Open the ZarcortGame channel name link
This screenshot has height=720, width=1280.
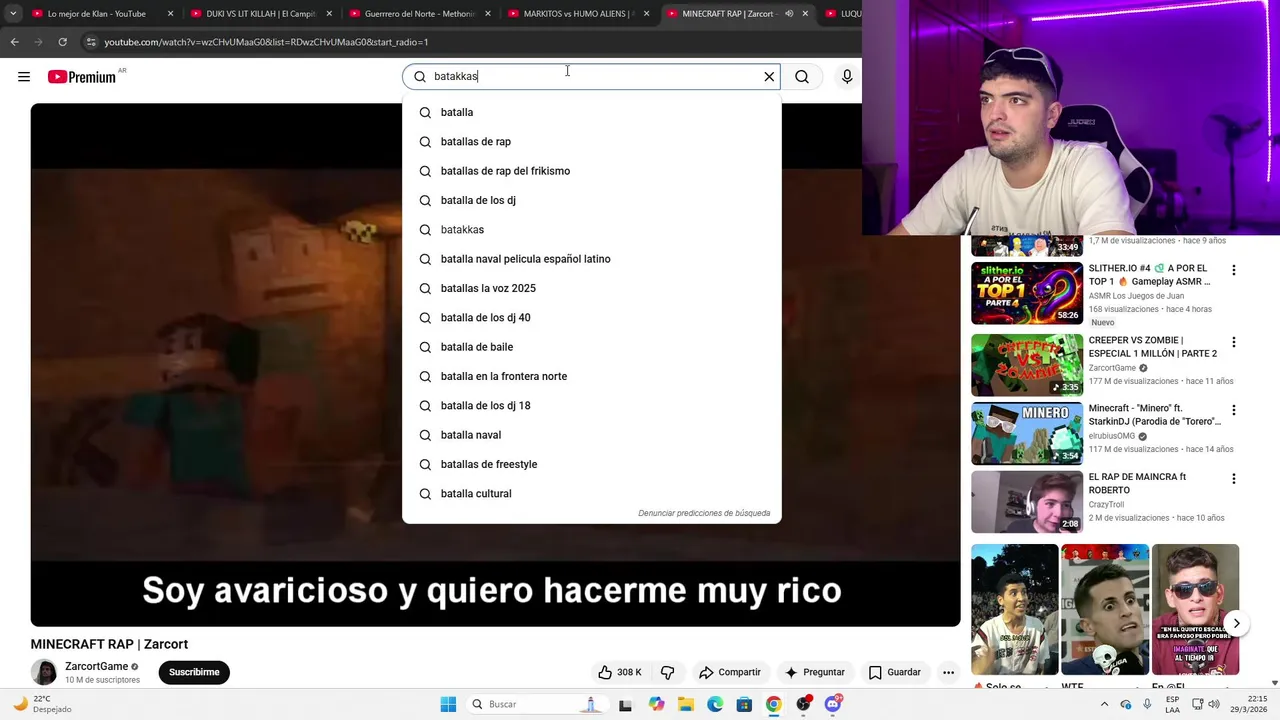pos(97,666)
